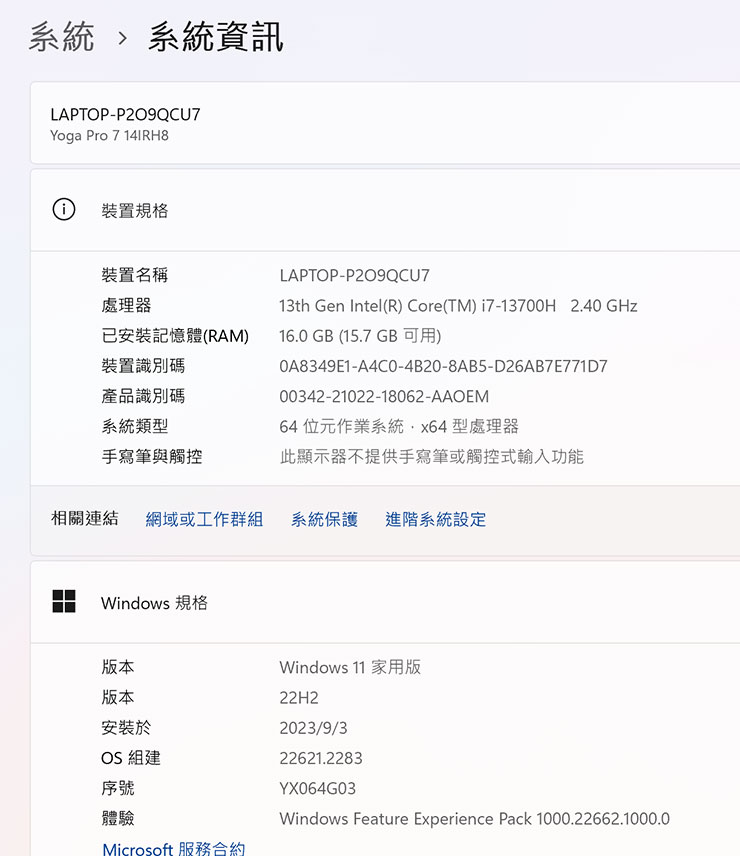Open the 網域或工作群組 link
The width and height of the screenshot is (740, 856).
tap(204, 519)
